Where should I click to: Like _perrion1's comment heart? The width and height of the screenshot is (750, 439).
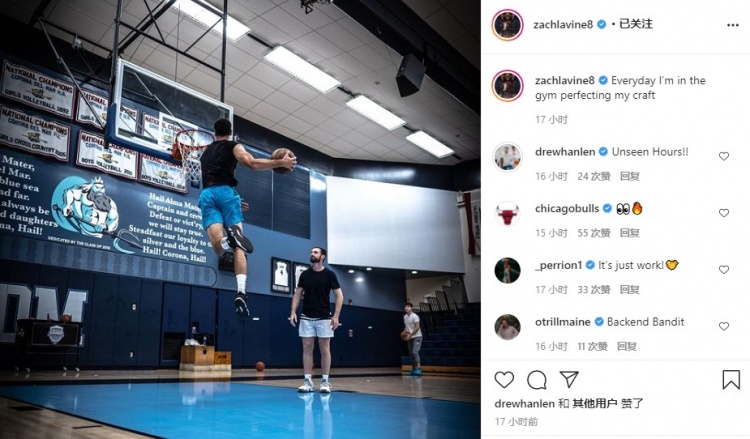pyautogui.click(x=724, y=270)
